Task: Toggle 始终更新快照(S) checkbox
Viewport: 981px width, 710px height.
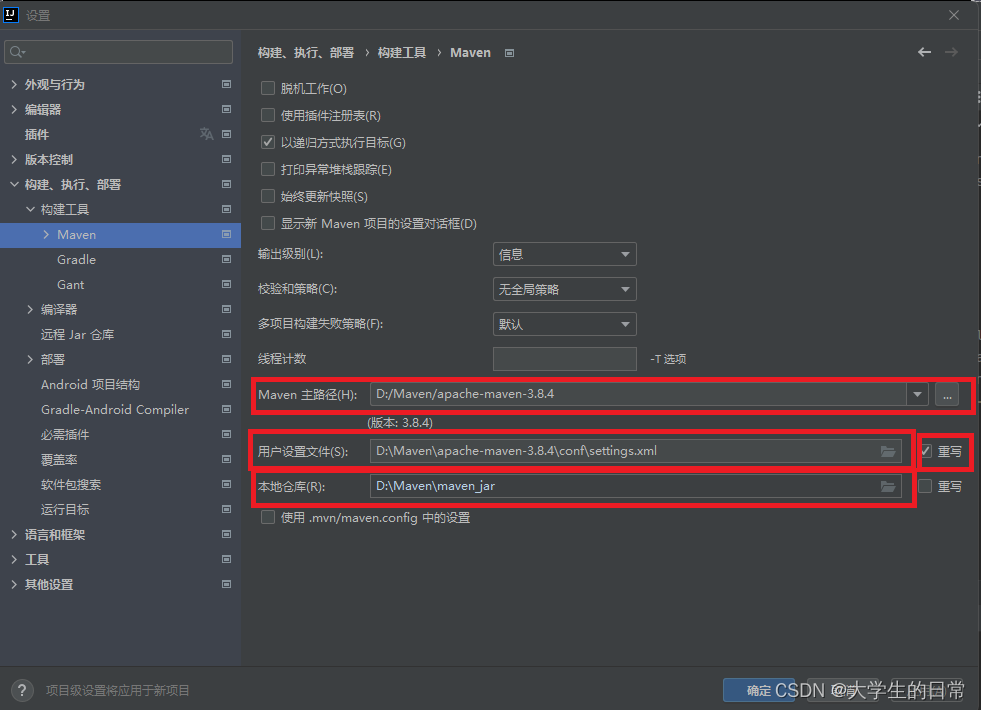Action: click(x=268, y=196)
